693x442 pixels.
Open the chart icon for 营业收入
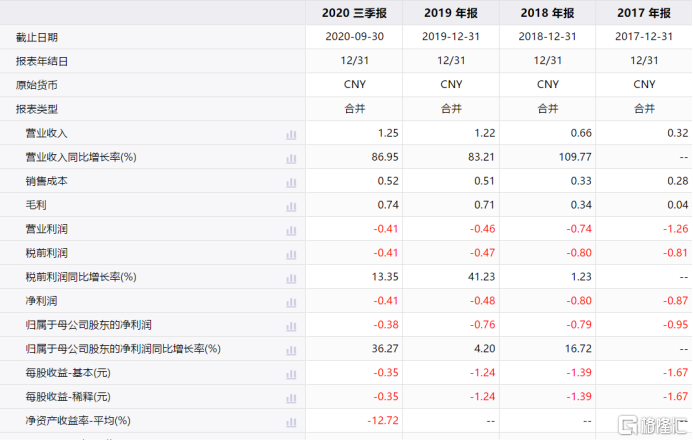(x=291, y=134)
